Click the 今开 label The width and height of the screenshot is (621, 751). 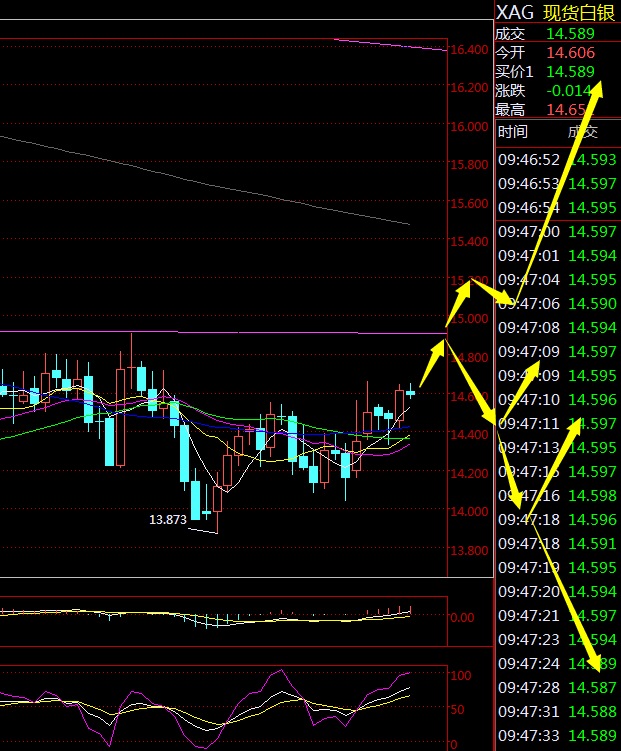pos(510,53)
